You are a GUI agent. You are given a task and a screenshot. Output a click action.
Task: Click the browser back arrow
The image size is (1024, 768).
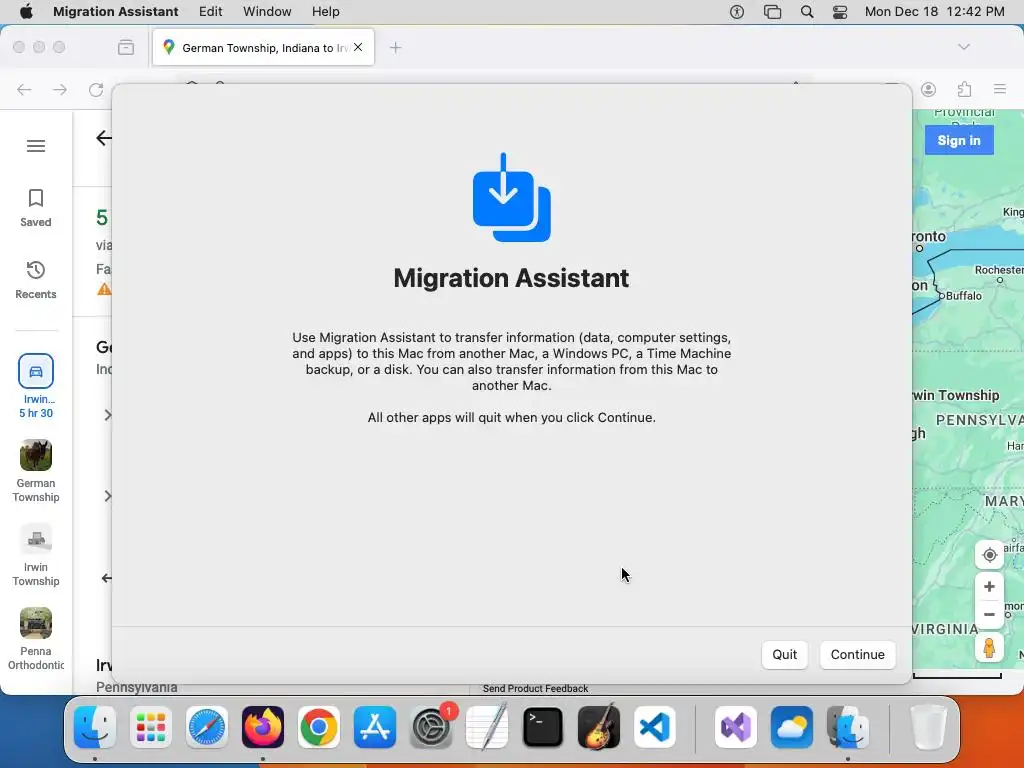point(24,89)
